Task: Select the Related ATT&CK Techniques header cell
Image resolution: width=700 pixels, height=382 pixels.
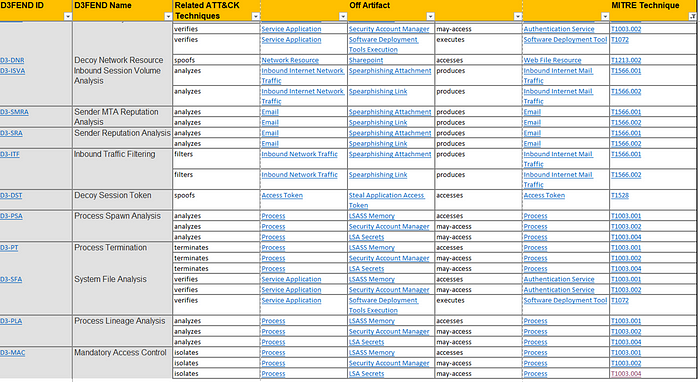Action: [x=217, y=11]
